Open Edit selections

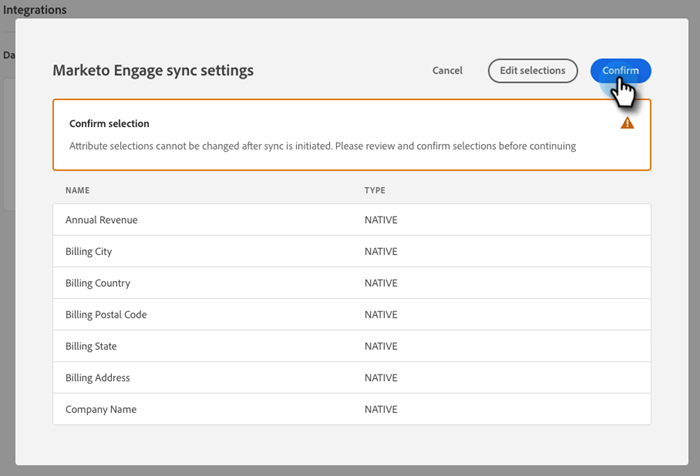(x=533, y=71)
